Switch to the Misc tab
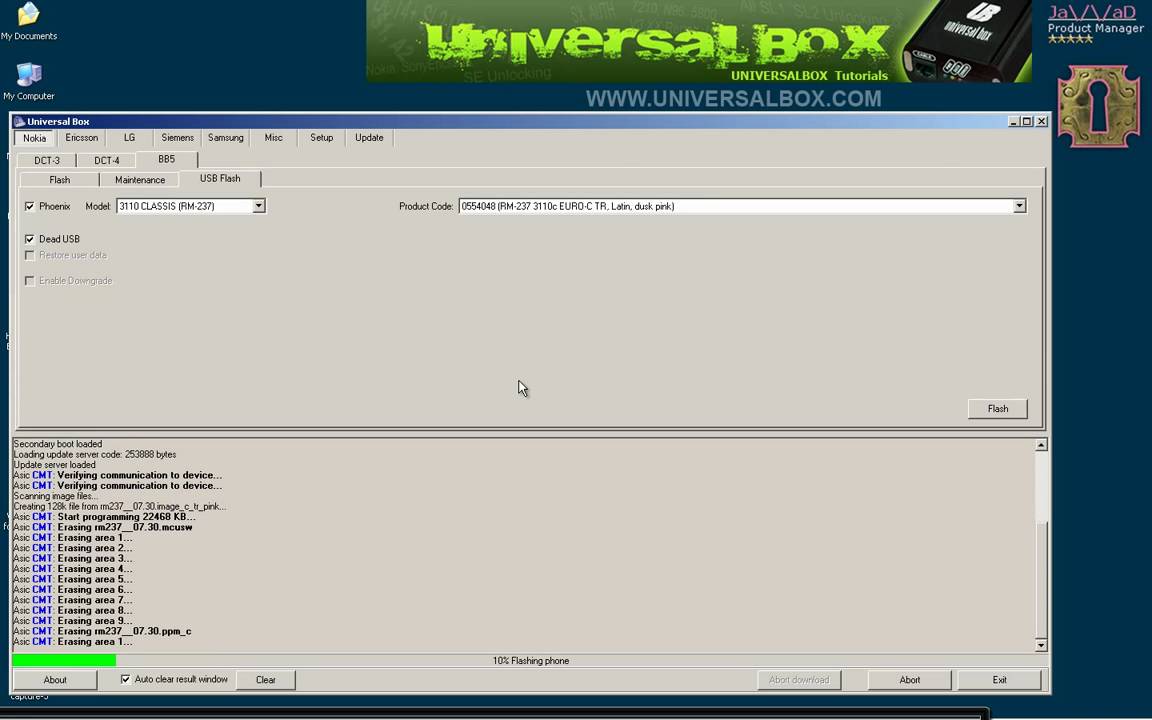Screen dimensions: 1152x720 [273, 137]
